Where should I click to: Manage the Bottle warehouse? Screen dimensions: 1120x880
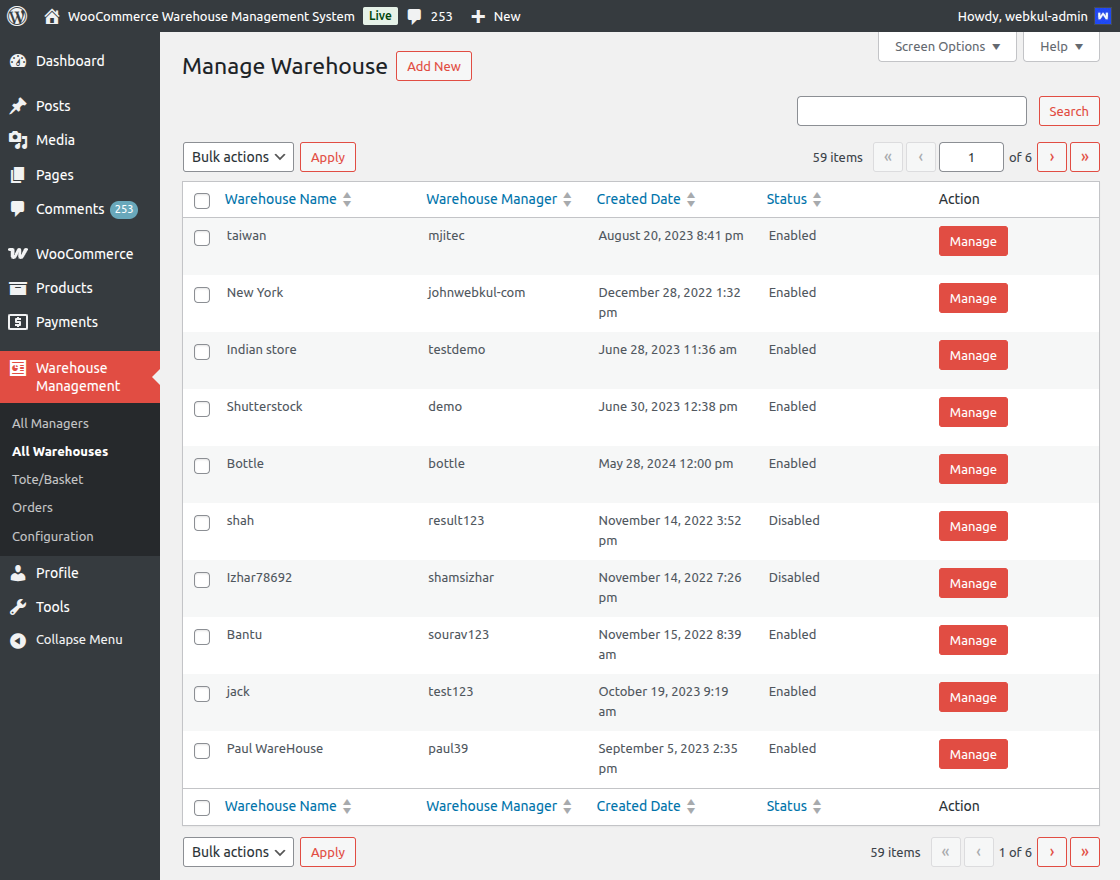[973, 469]
